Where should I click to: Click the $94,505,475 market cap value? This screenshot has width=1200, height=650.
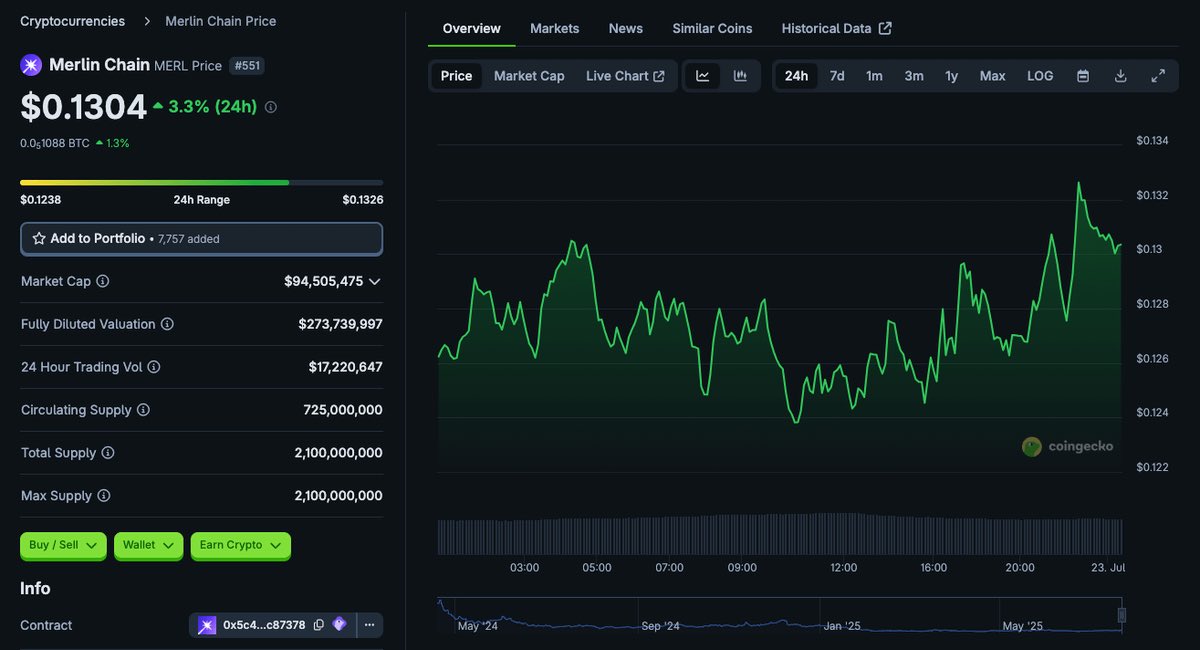(323, 282)
